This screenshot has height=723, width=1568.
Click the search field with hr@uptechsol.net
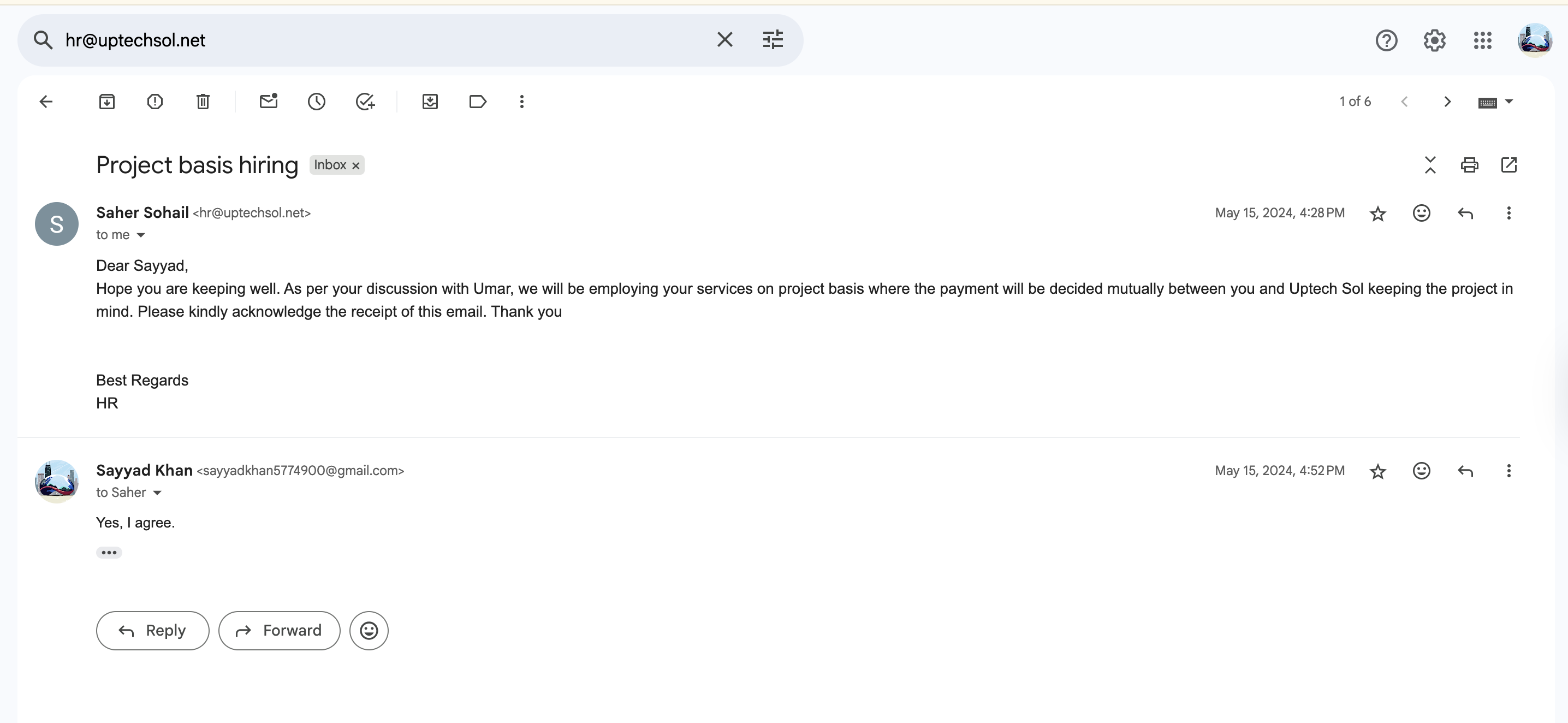click(x=383, y=40)
